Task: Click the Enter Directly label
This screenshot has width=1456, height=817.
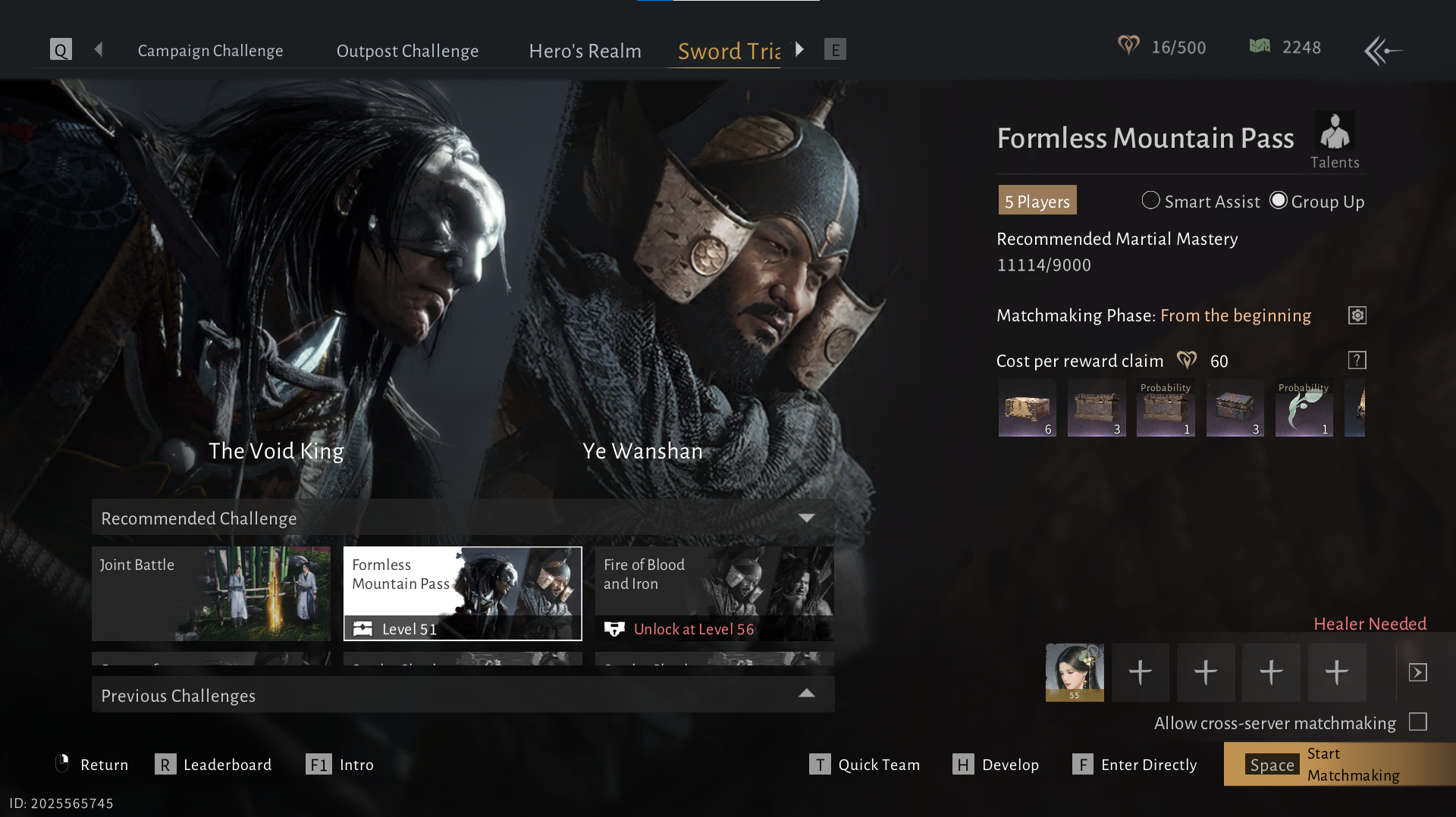Action: pos(1149,765)
